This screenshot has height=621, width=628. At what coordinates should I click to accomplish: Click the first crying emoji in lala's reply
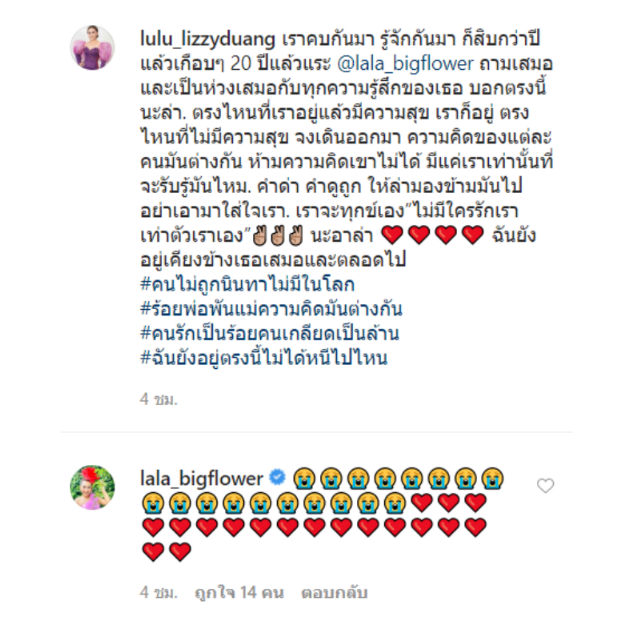[304, 478]
